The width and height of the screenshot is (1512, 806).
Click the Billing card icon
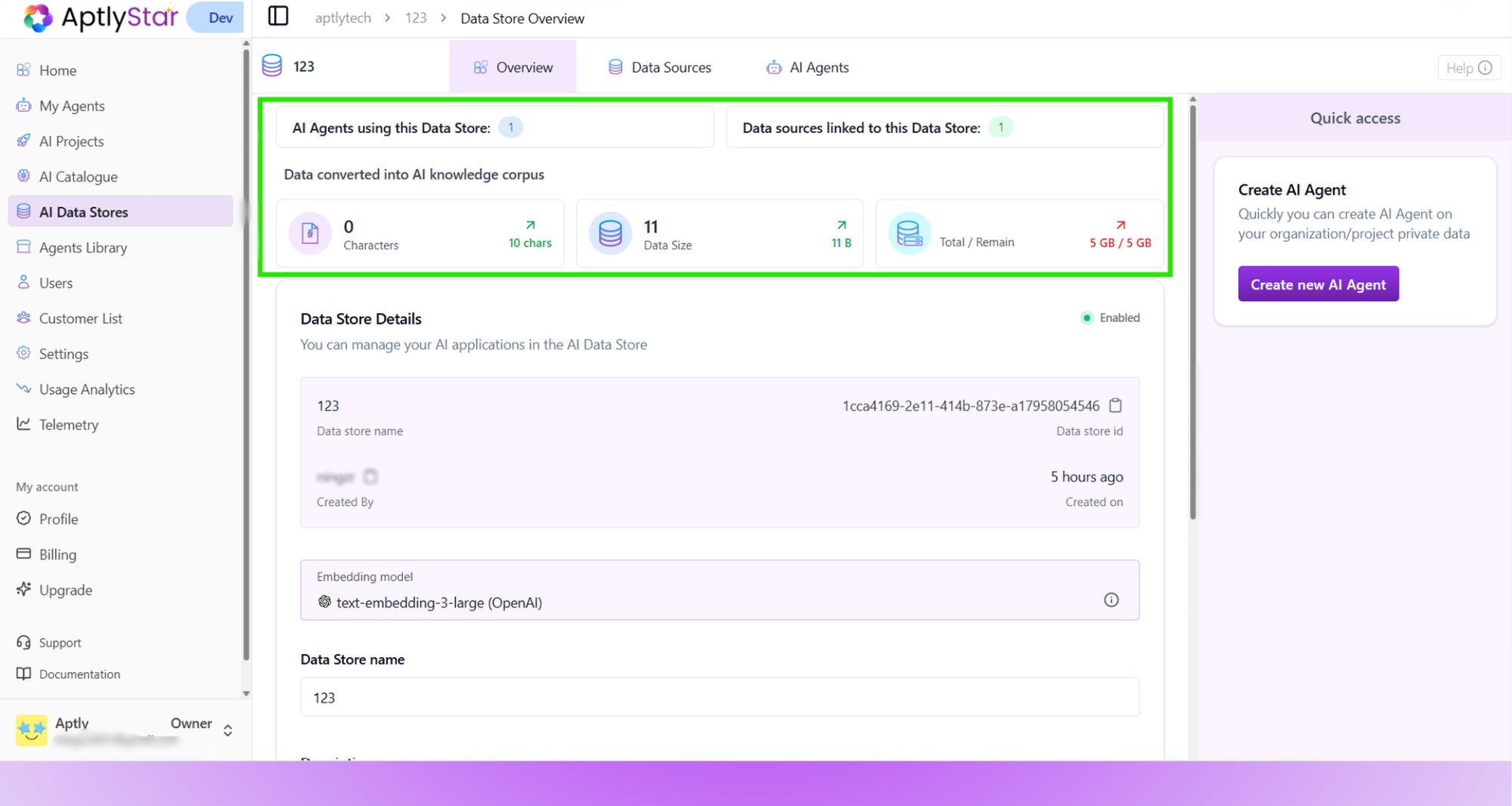[x=23, y=553]
